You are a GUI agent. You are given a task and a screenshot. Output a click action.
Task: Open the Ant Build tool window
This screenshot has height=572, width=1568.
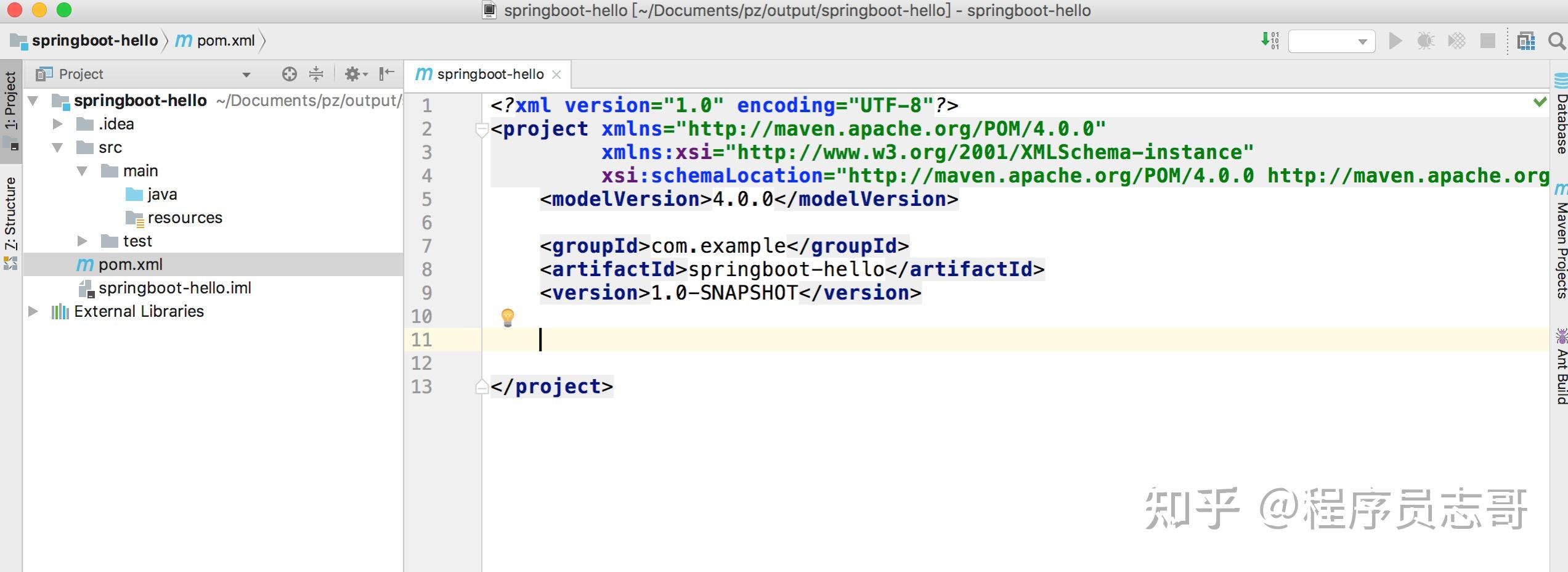(1560, 367)
